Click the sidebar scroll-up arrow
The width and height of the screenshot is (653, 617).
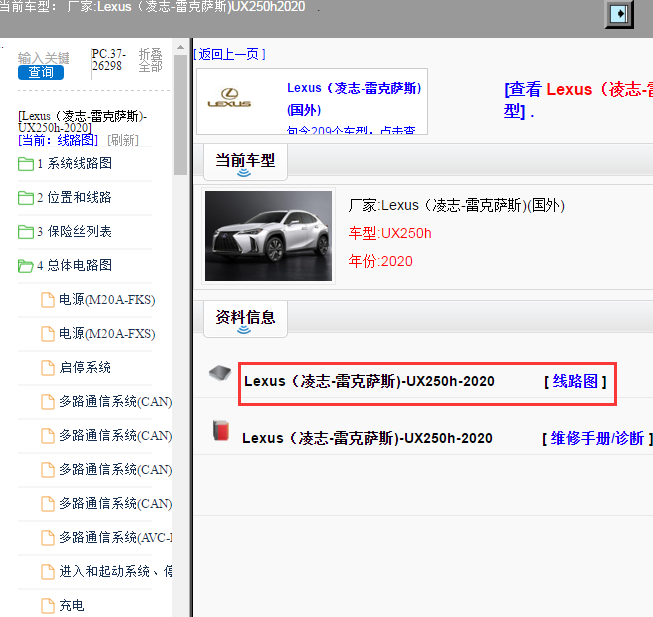[180, 47]
